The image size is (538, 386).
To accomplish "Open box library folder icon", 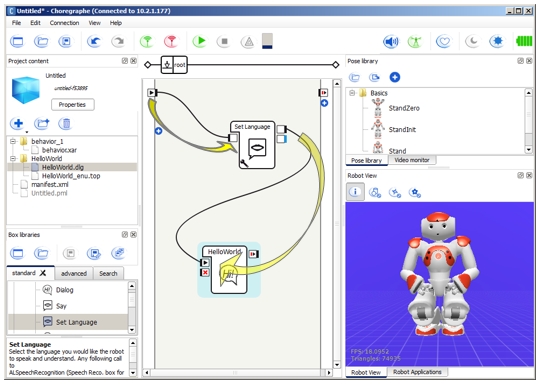I will click(41, 254).
